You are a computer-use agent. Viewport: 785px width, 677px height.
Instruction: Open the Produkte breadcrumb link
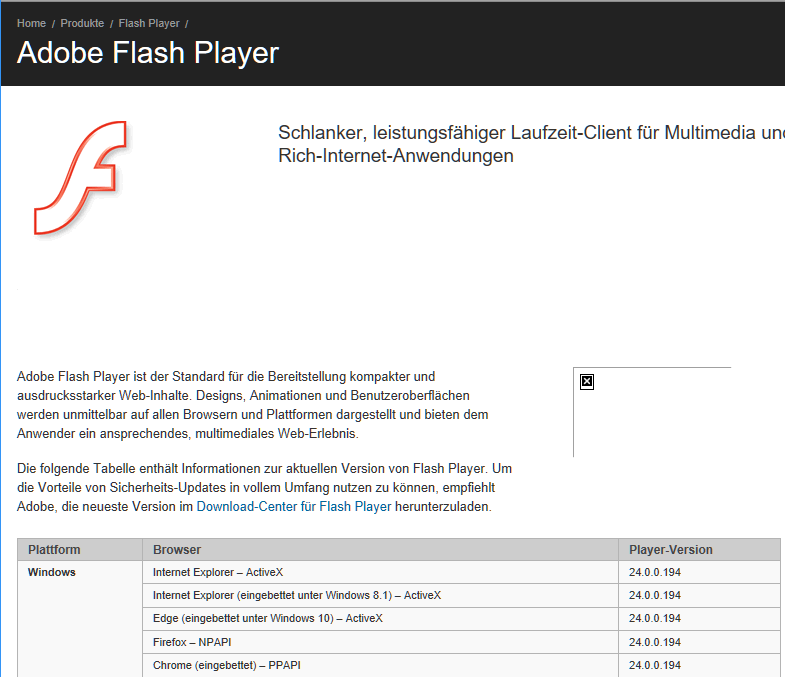(x=82, y=24)
